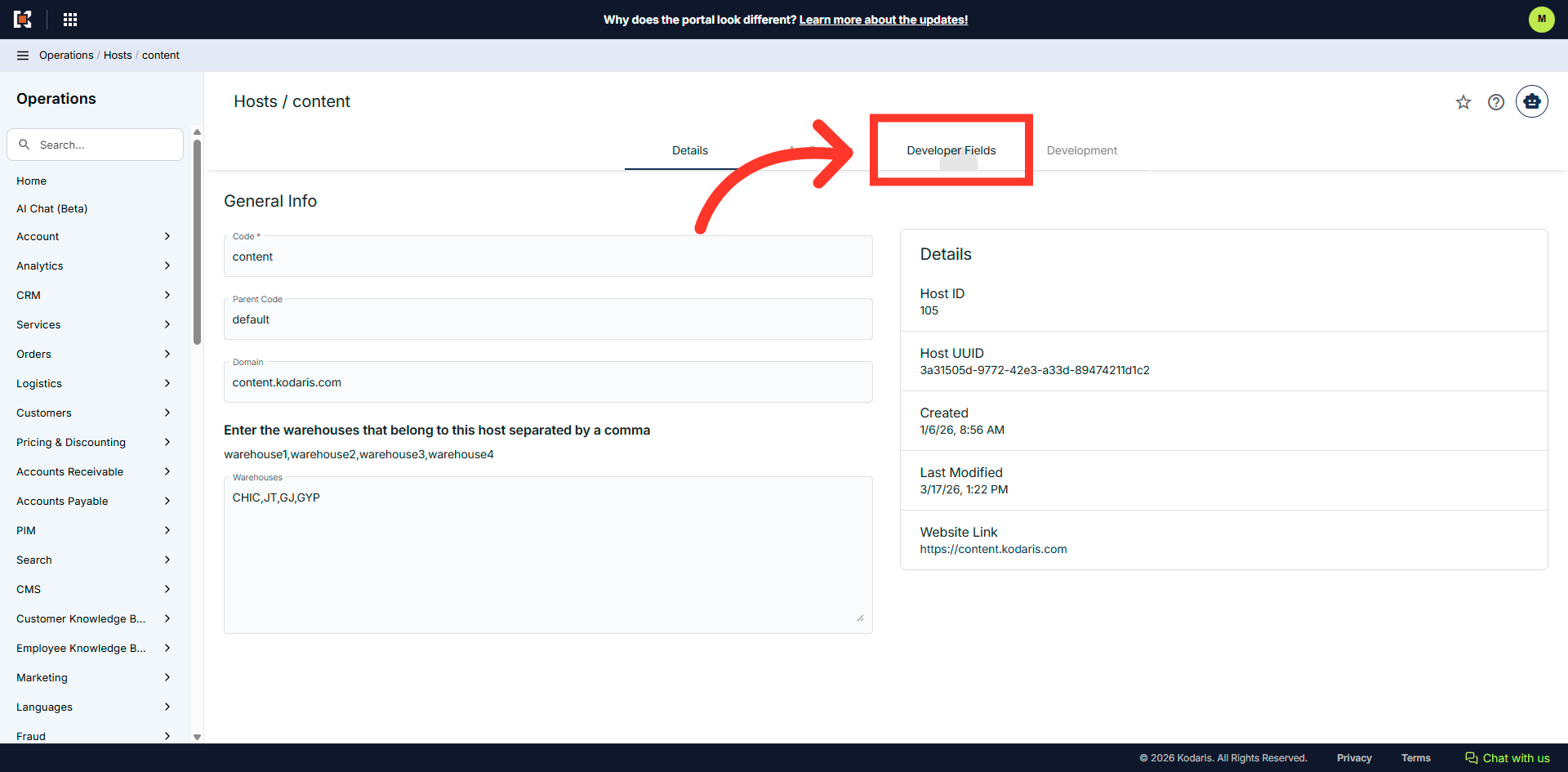
Task: Go to Hosts breadcrumb
Action: [x=118, y=56]
